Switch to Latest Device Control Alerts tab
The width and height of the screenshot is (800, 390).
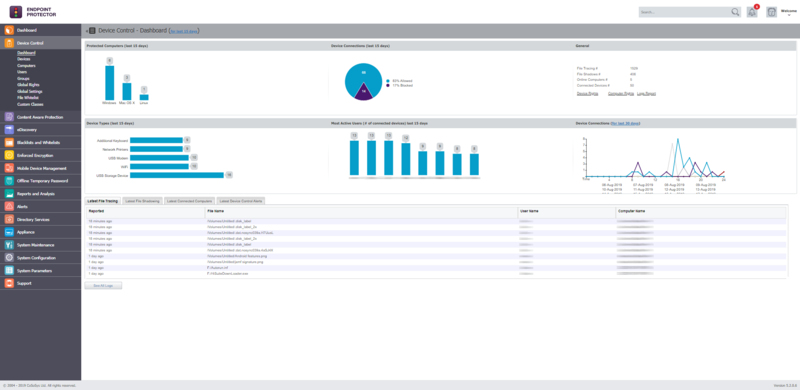[240, 201]
